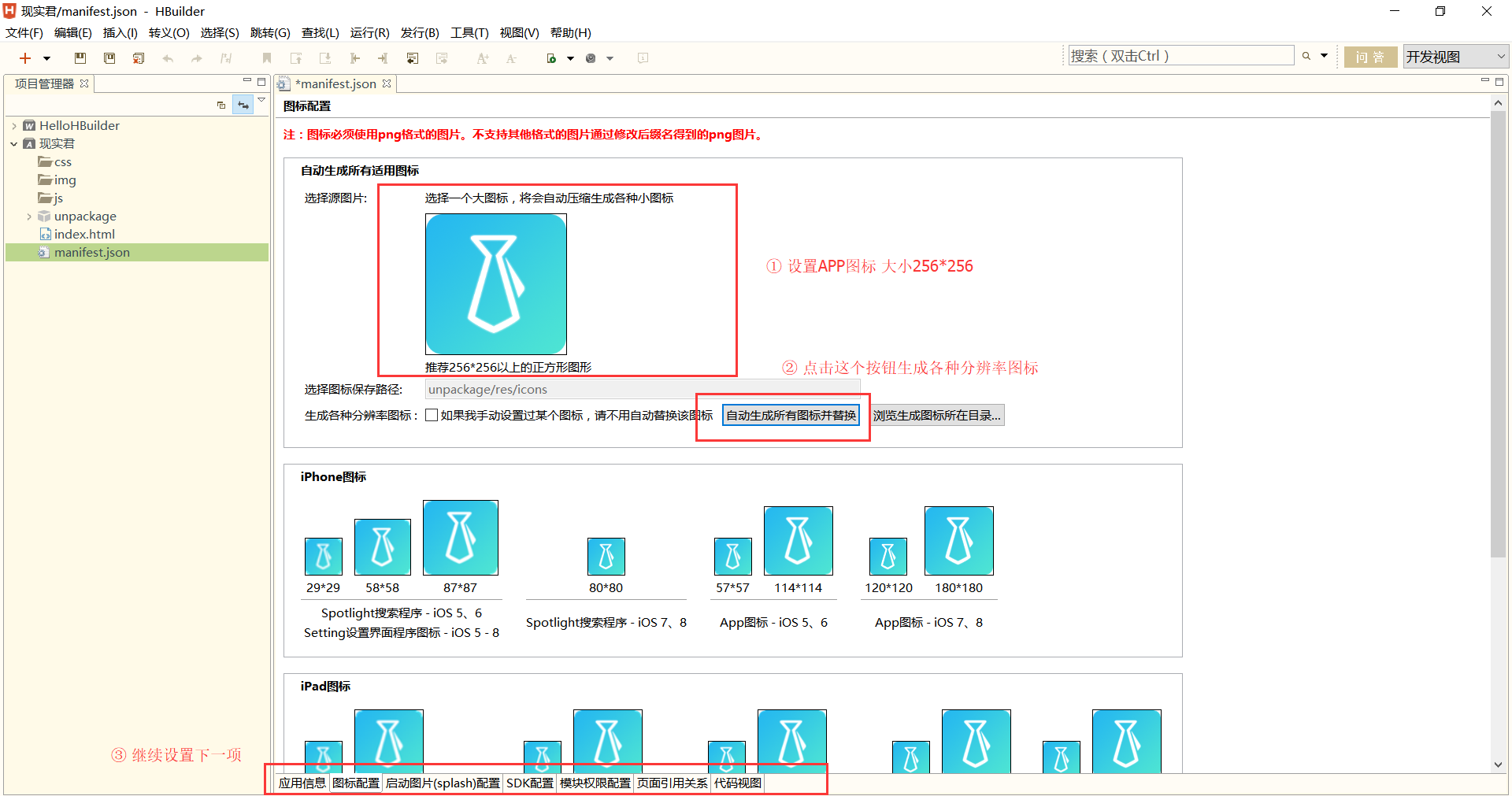Screen dimensions: 1512x796
Task: Click the second floppy disk Save All icon
Action: [109, 58]
